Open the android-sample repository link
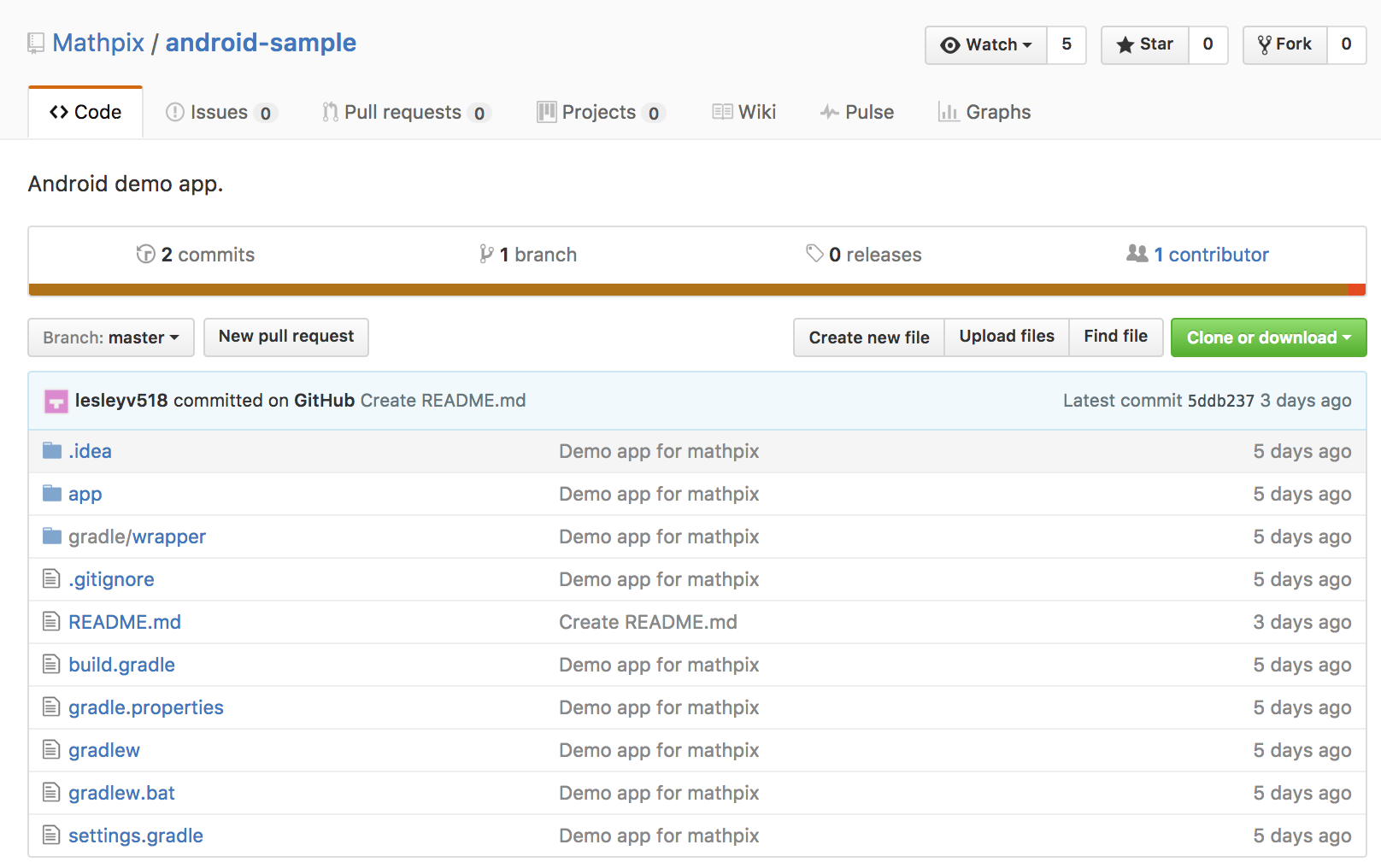 [x=261, y=43]
